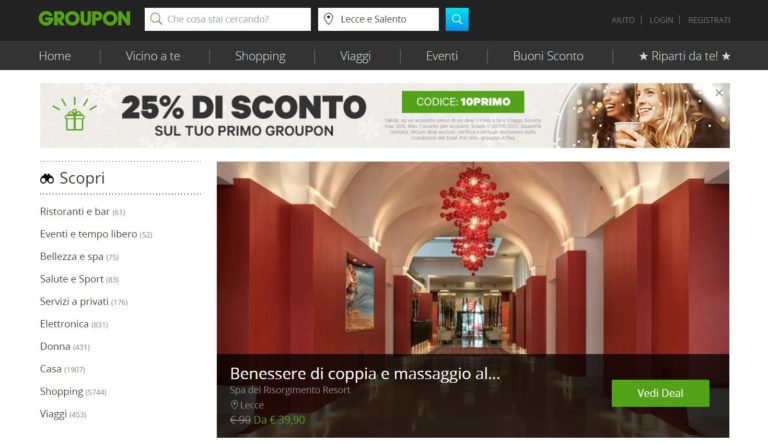768x444 pixels.
Task: Click the Groupon logo
Action: click(x=84, y=19)
